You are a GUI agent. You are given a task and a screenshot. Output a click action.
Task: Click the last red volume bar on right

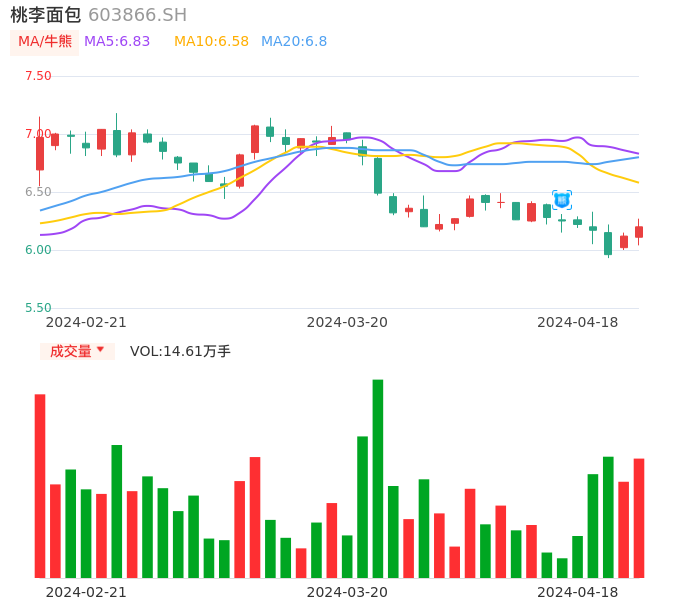point(639,518)
